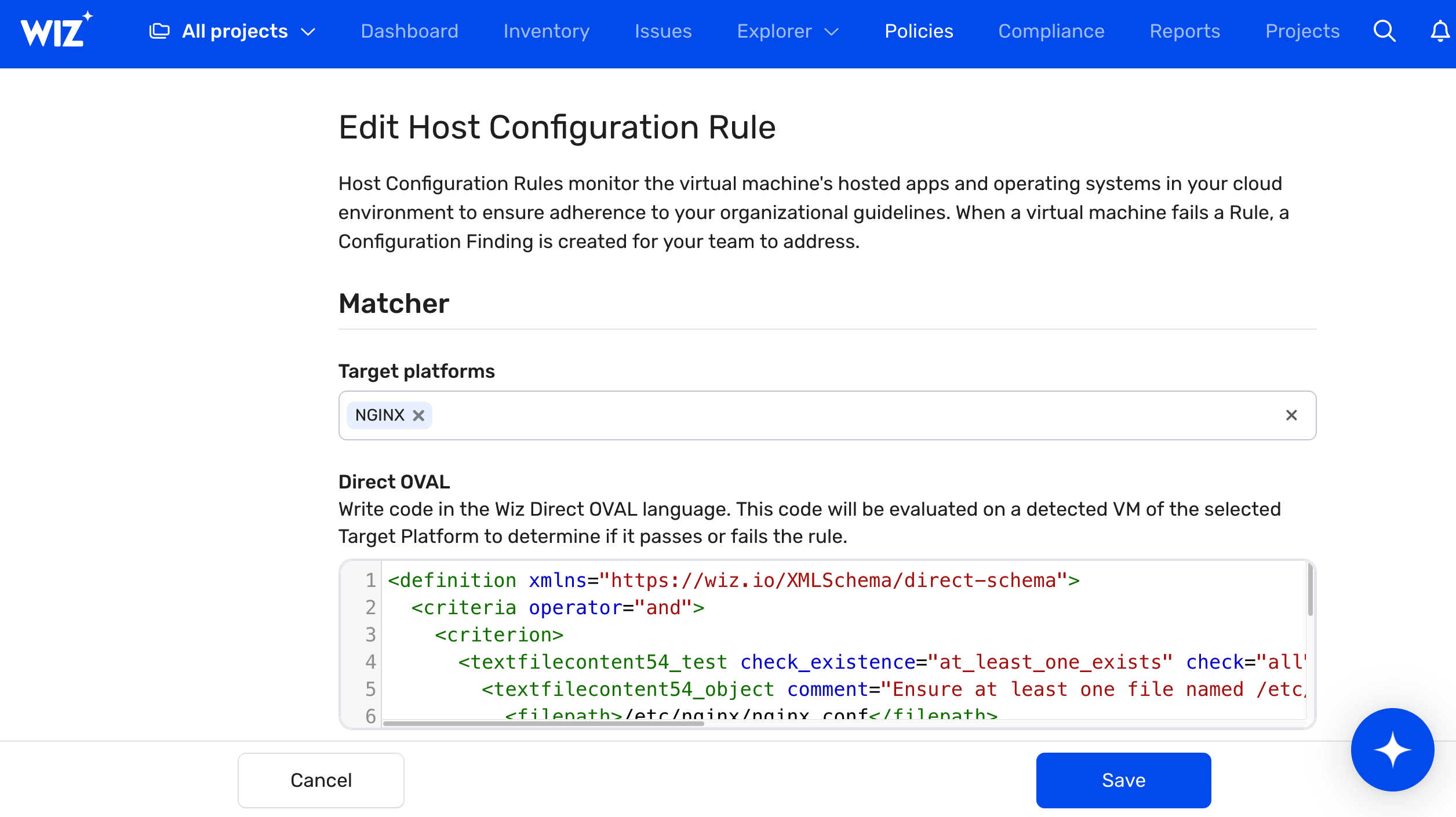Expand the Explorer menu
The height and width of the screenshot is (817, 1456).
788,31
